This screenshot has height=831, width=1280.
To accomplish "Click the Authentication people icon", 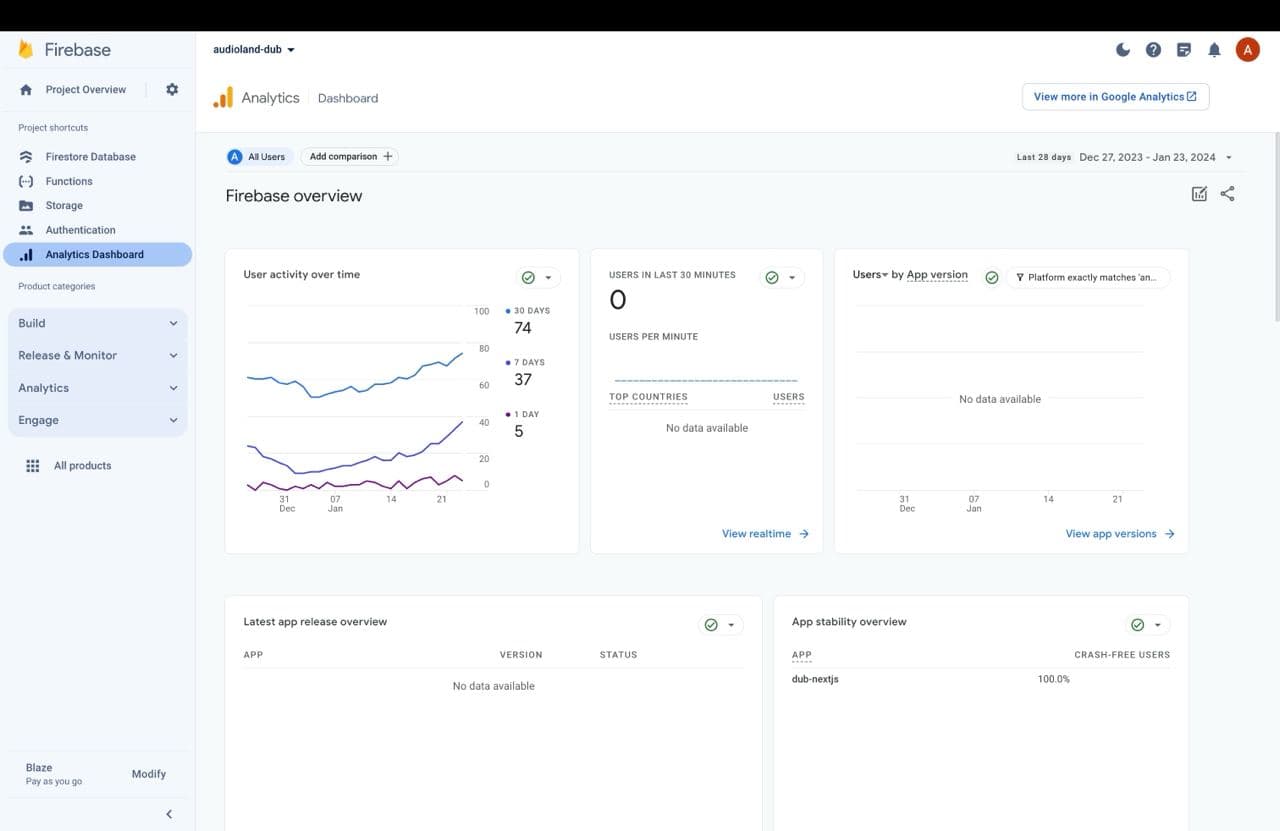I will coord(26,230).
